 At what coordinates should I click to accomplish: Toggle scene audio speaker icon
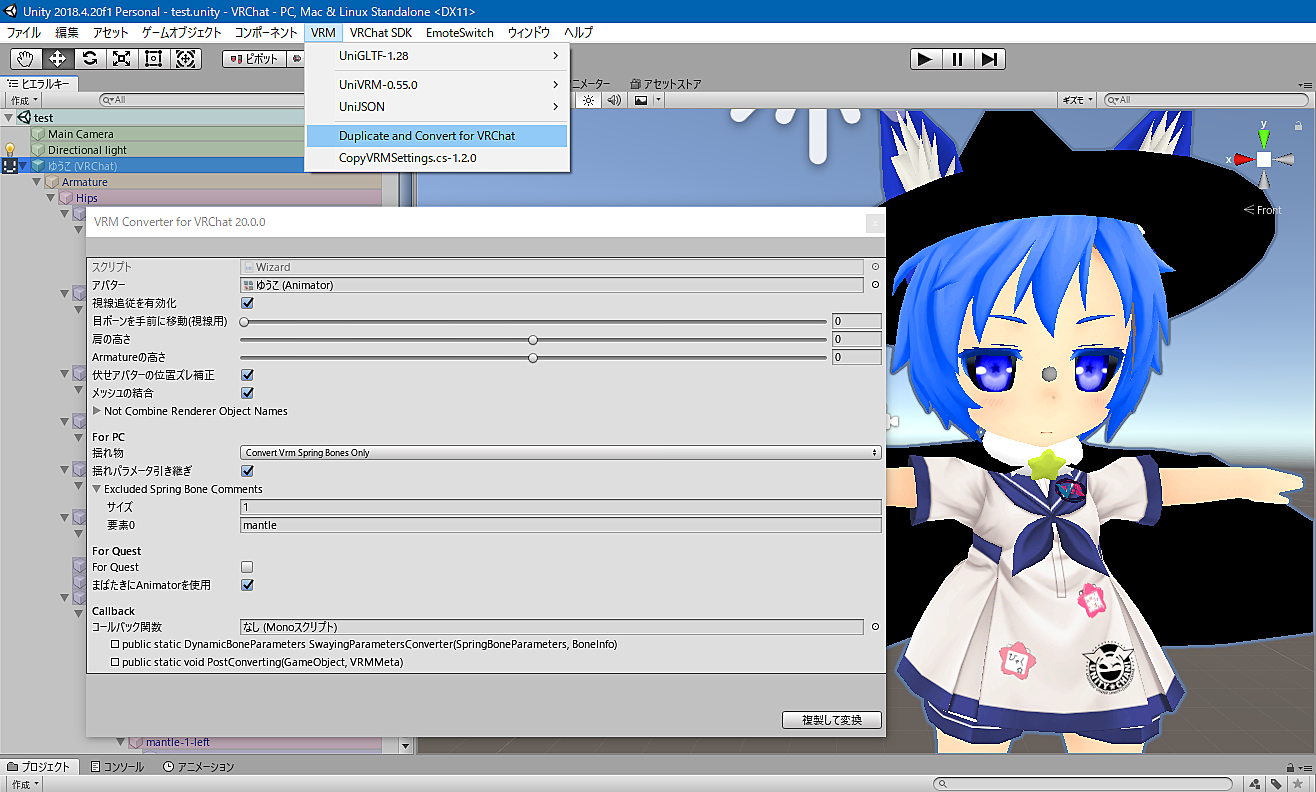613,100
